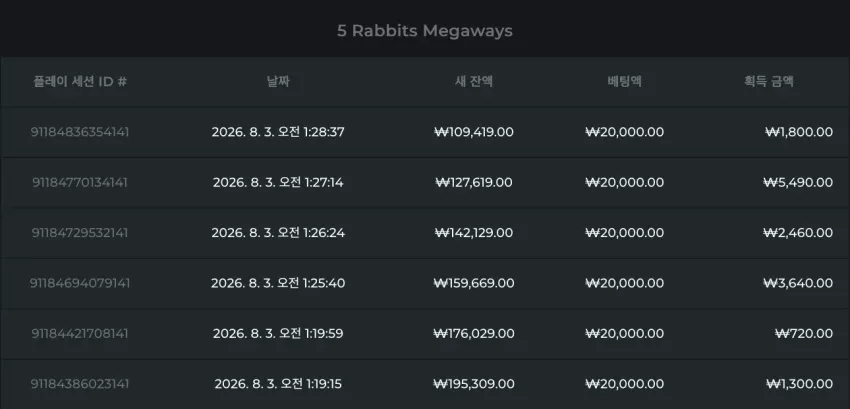Click the ₩195,309.00 balance cell
The width and height of the screenshot is (850, 409).
474,384
